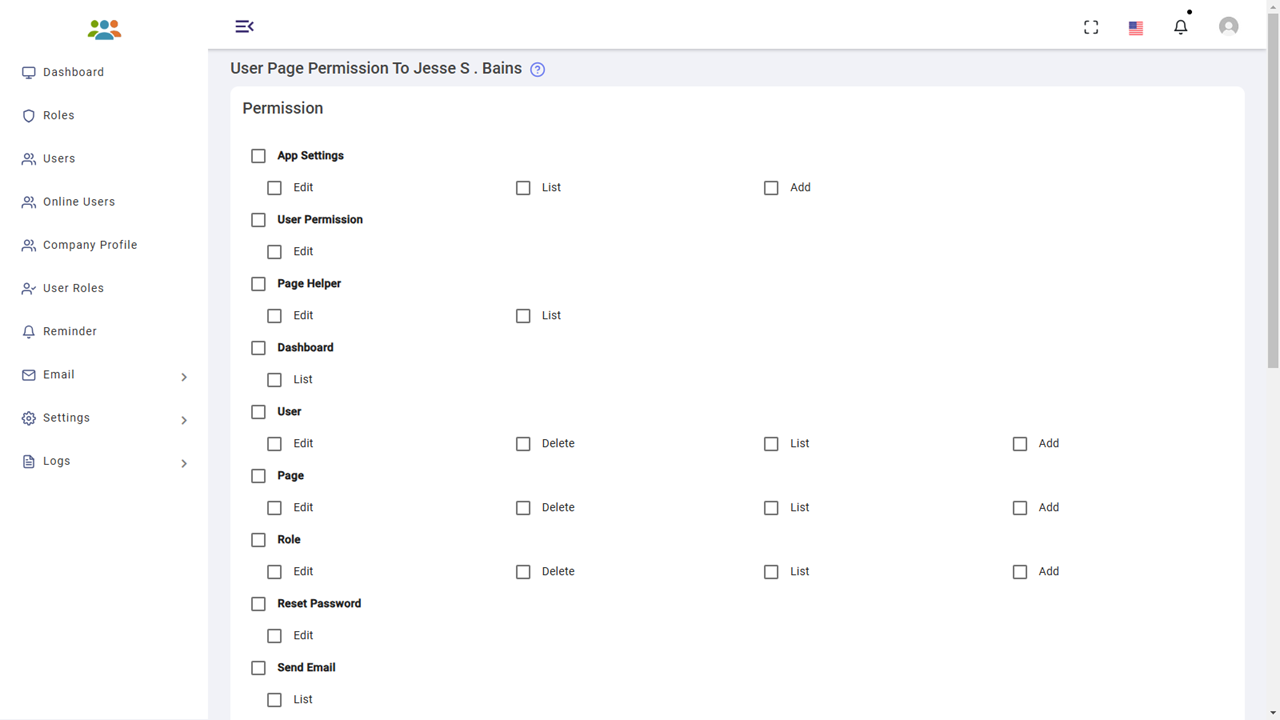Image resolution: width=1280 pixels, height=720 pixels.
Task: Click the help question mark beside the page title
Action: tap(538, 69)
